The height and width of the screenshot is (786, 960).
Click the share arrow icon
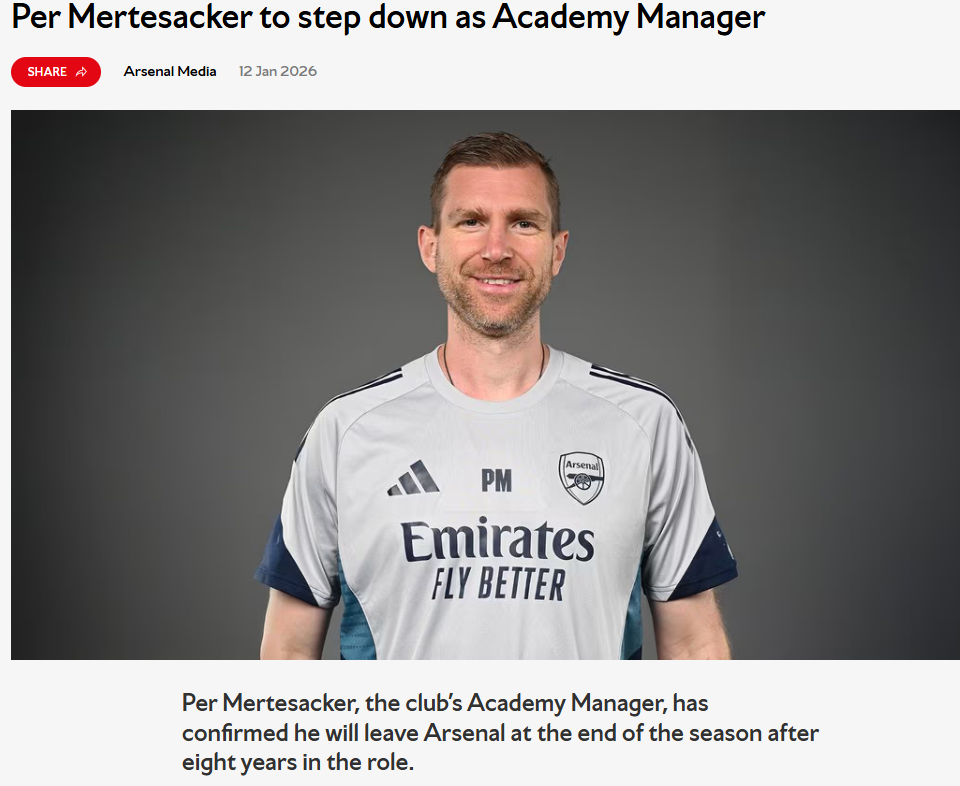[x=81, y=72]
